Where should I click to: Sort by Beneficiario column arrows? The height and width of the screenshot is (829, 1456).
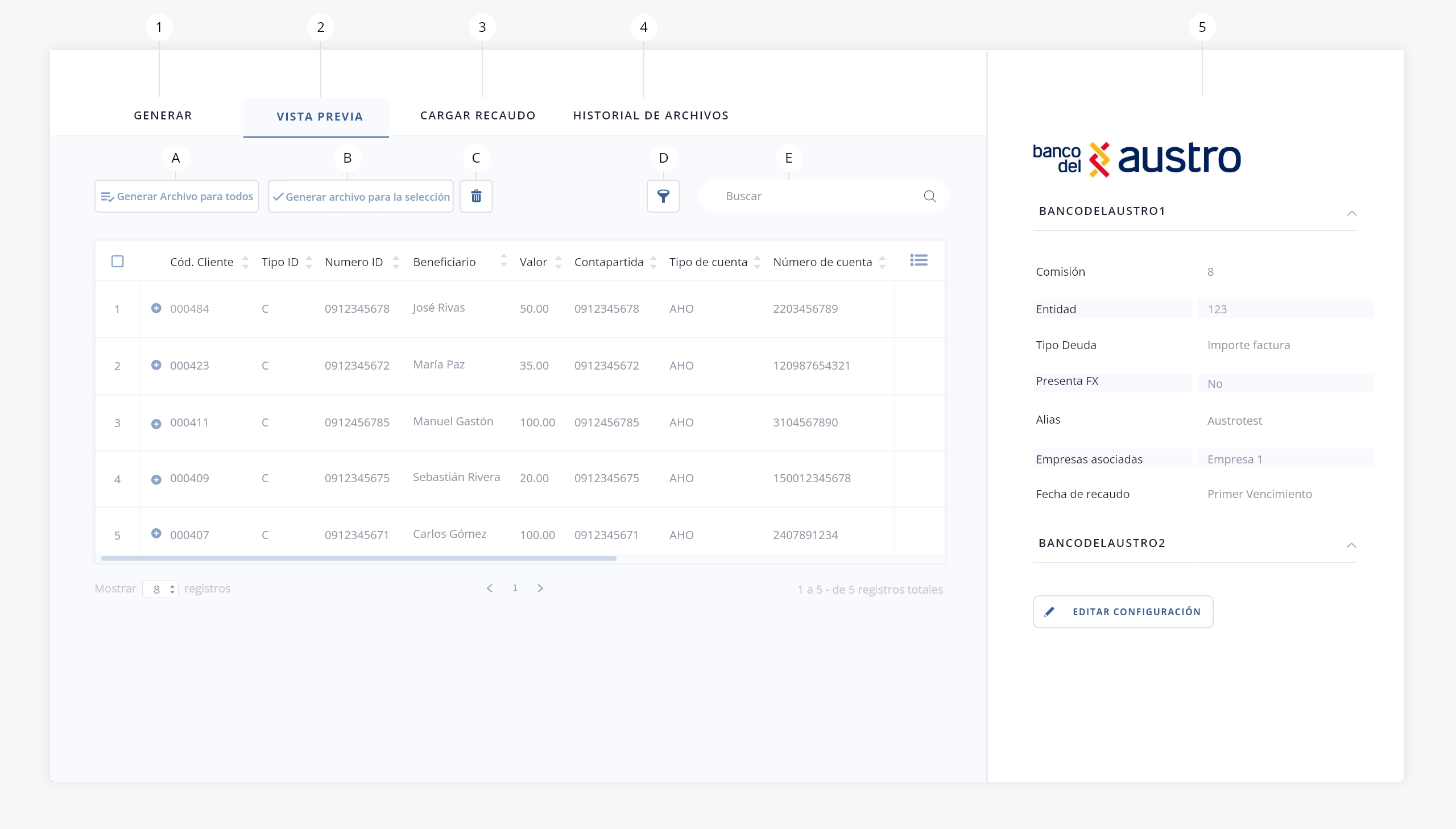(504, 261)
